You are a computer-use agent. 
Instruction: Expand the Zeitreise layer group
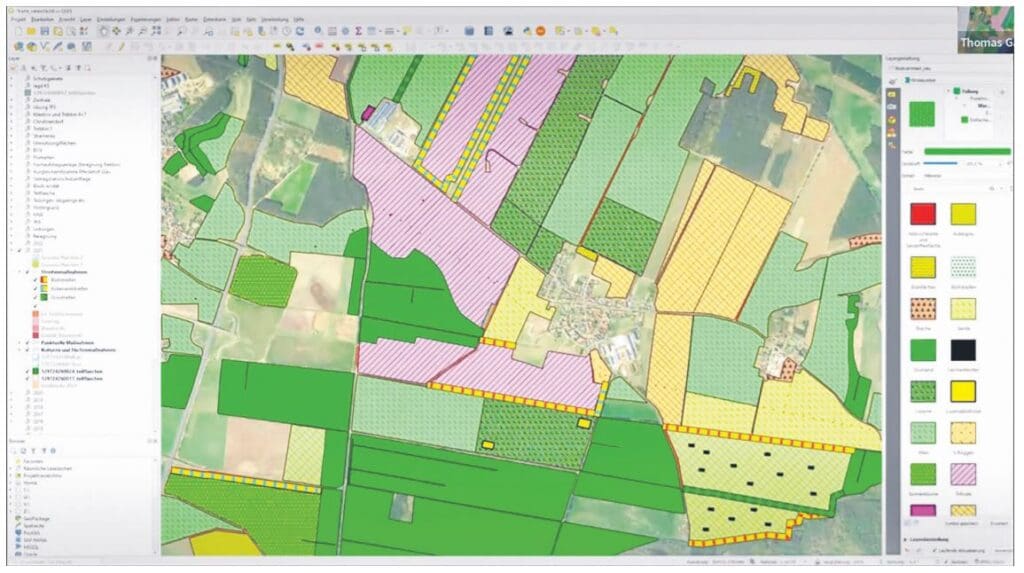pyautogui.click(x=11, y=100)
